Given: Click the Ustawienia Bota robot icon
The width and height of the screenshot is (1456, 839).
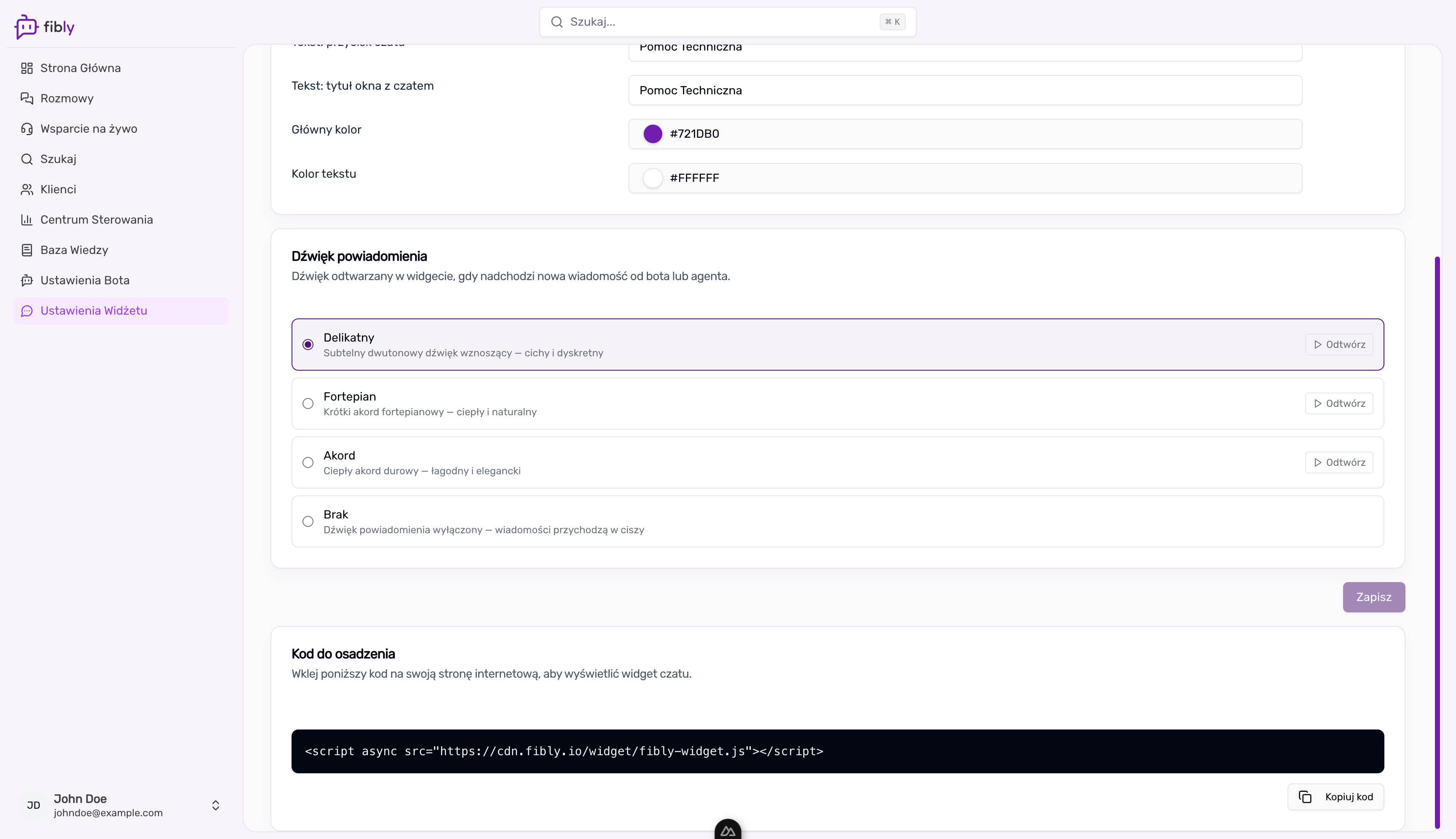Looking at the screenshot, I should [x=27, y=281].
